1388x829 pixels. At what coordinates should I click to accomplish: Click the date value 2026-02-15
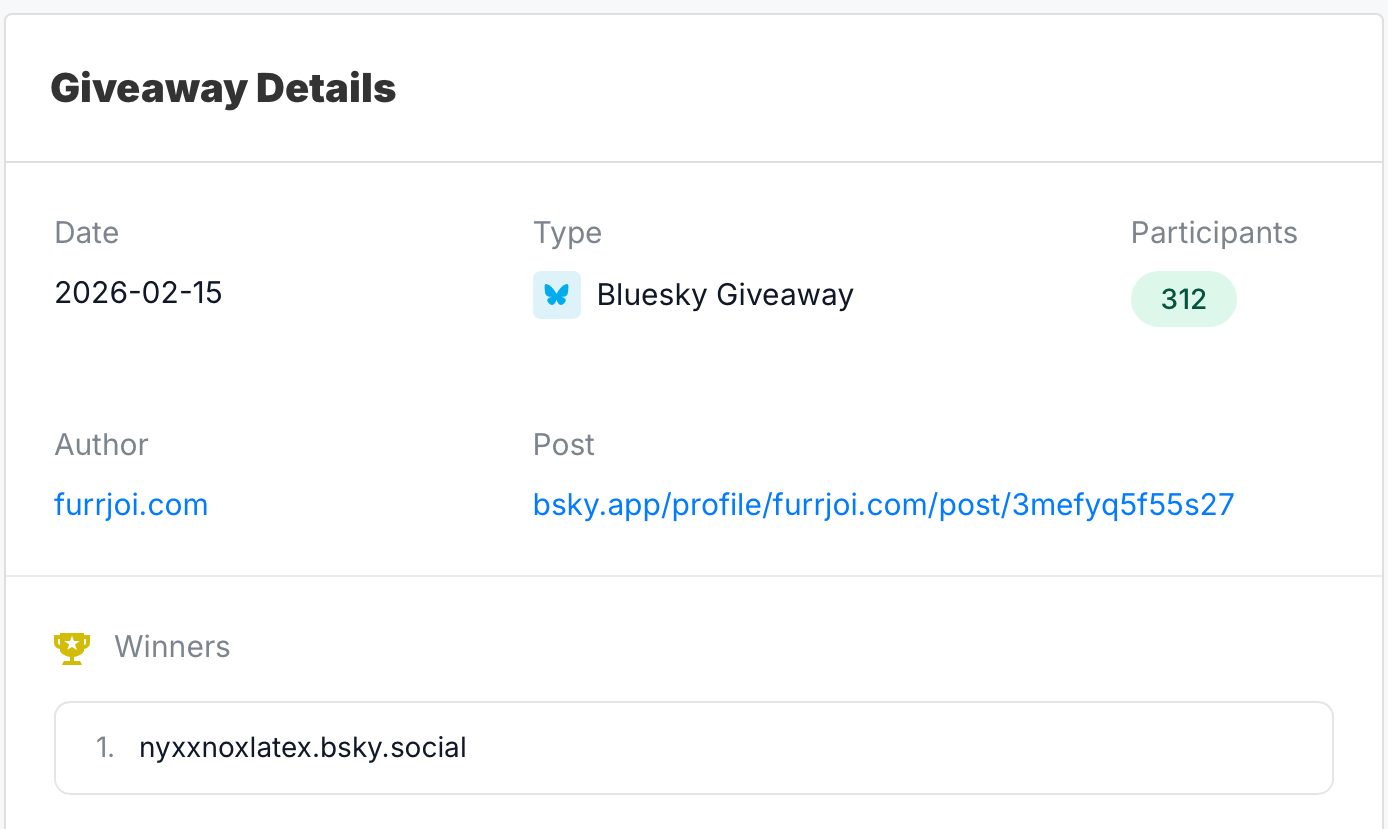point(138,293)
